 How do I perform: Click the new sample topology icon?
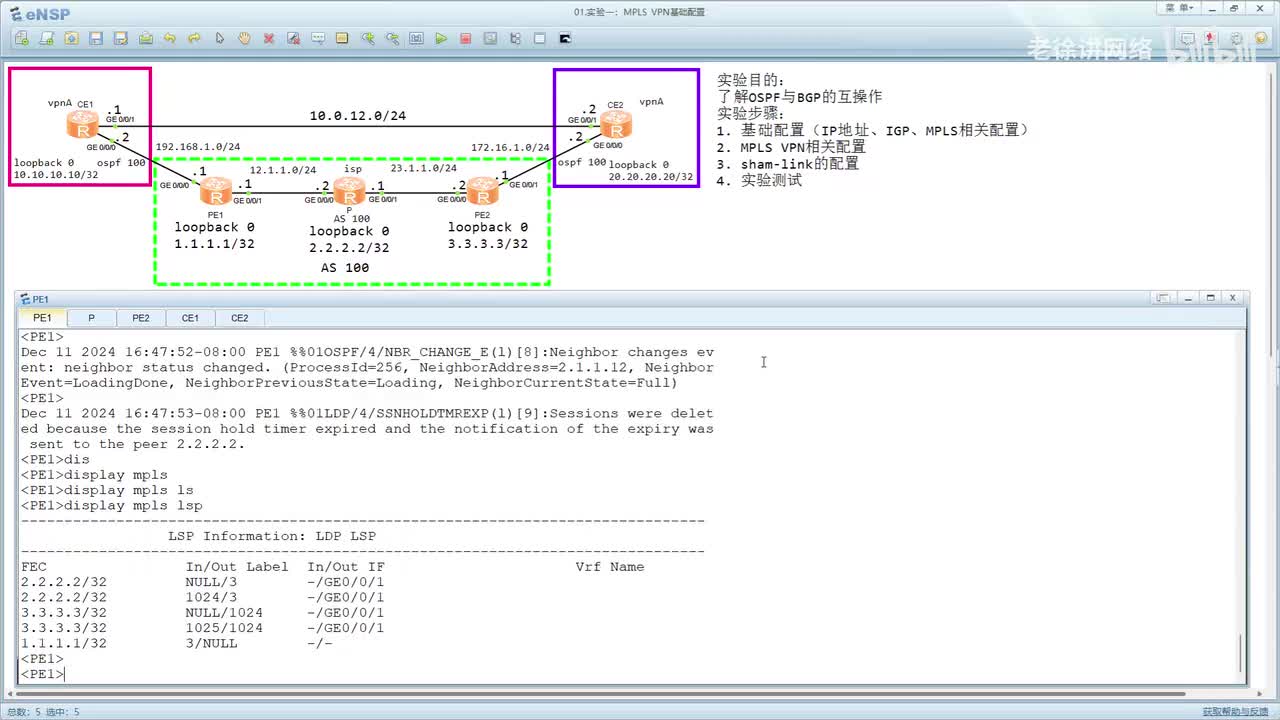click(46, 39)
